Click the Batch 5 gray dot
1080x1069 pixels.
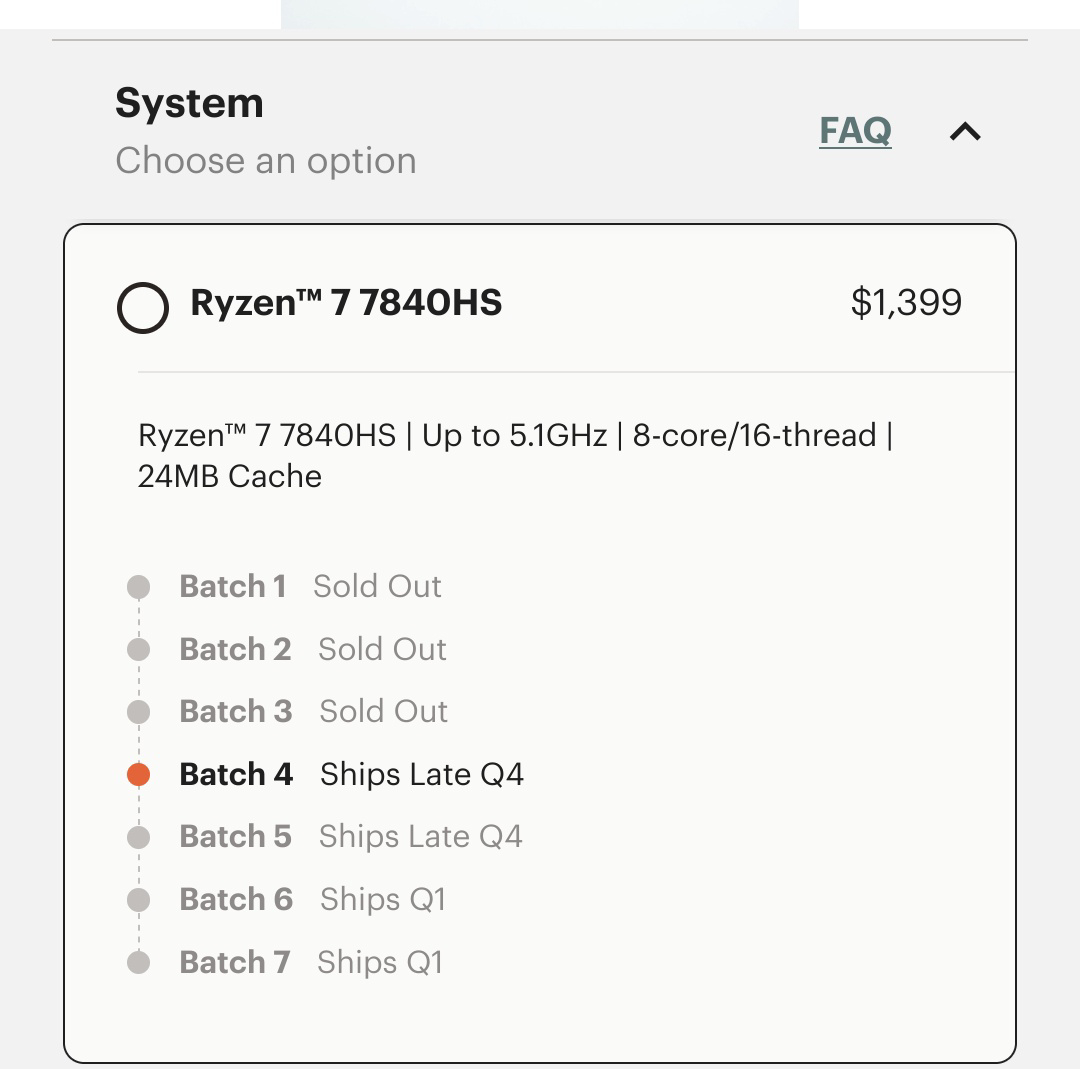click(x=139, y=837)
